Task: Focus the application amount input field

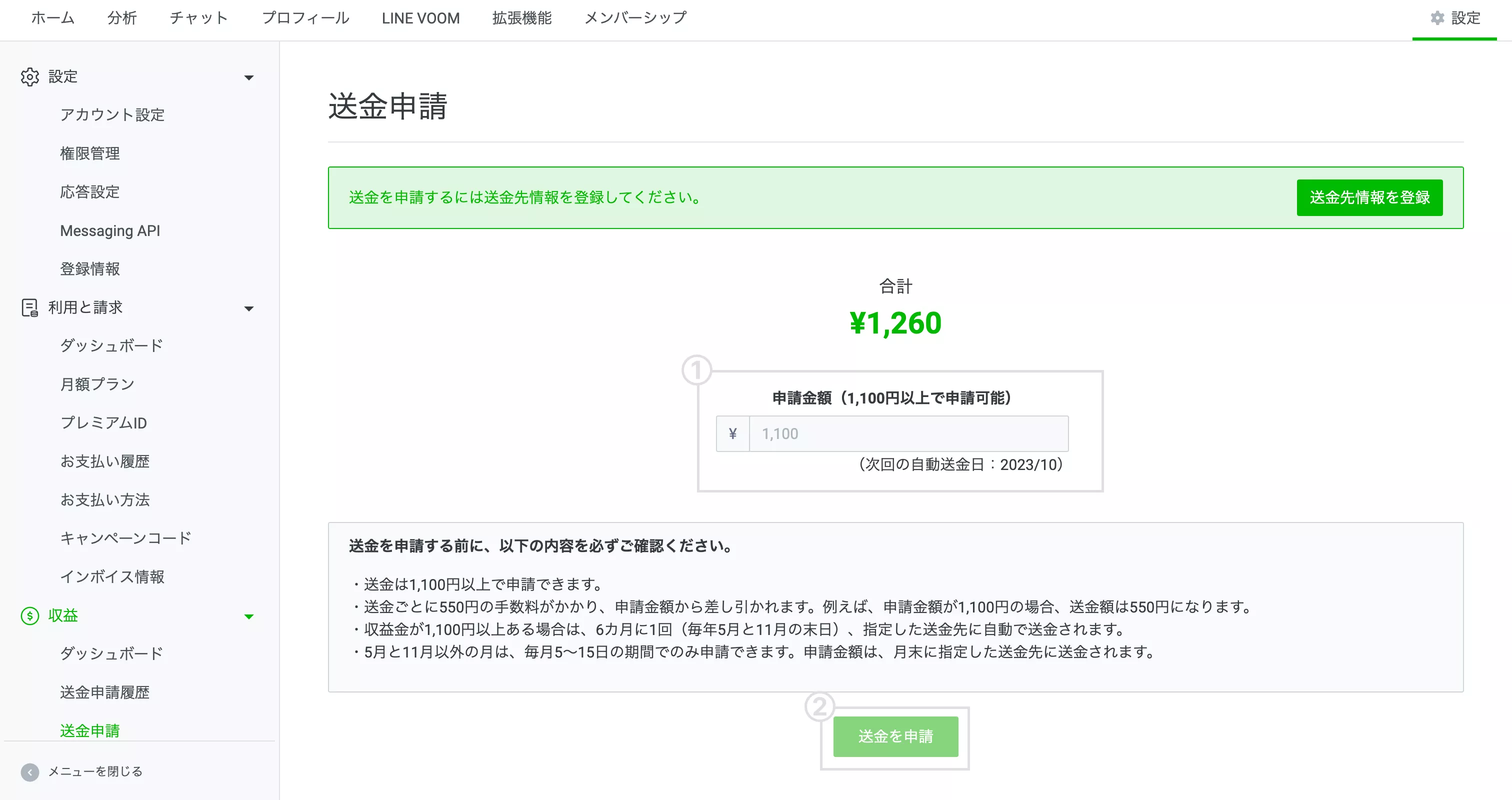Action: point(908,433)
